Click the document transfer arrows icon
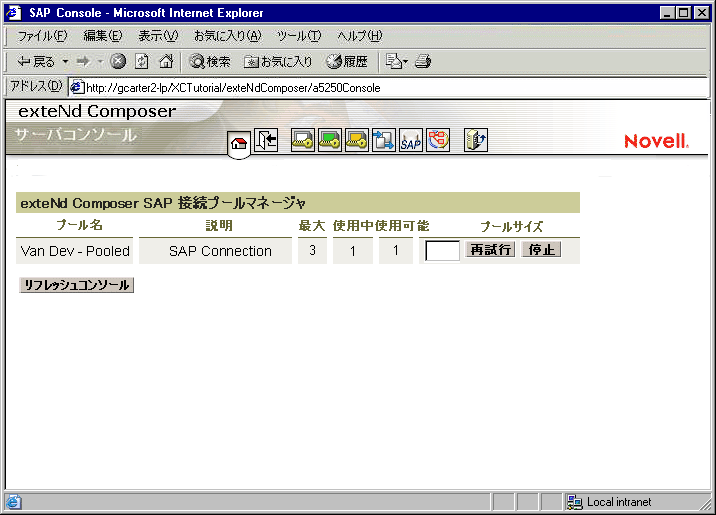Screen dimensions: 716x515 pyautogui.click(x=384, y=140)
